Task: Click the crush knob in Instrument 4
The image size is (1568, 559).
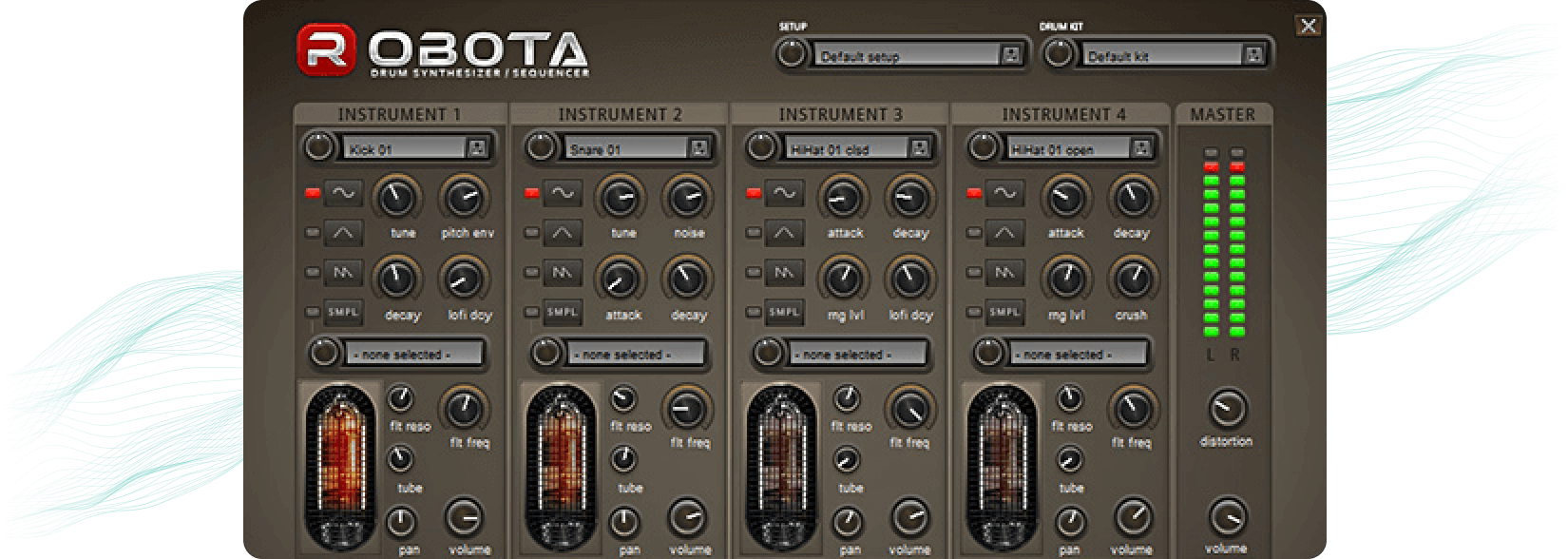Action: pyautogui.click(x=1132, y=279)
